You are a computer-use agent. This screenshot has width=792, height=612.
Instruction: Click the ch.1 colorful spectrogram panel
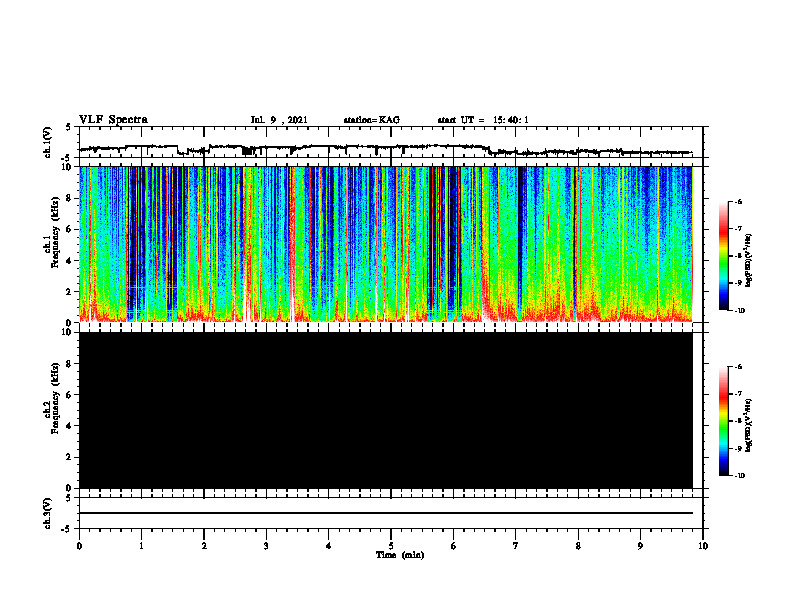click(x=386, y=244)
